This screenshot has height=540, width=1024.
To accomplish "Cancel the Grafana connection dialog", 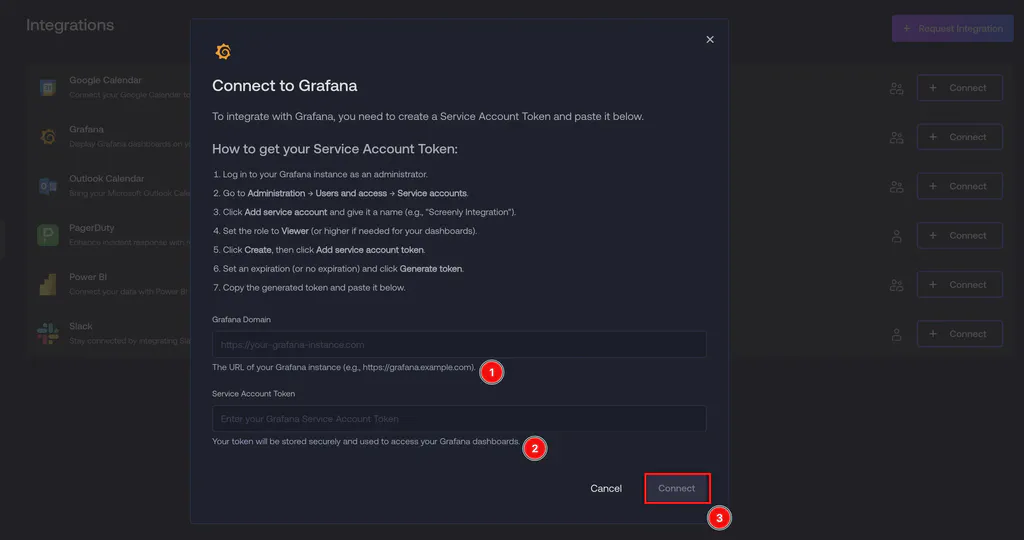I will click(x=606, y=488).
